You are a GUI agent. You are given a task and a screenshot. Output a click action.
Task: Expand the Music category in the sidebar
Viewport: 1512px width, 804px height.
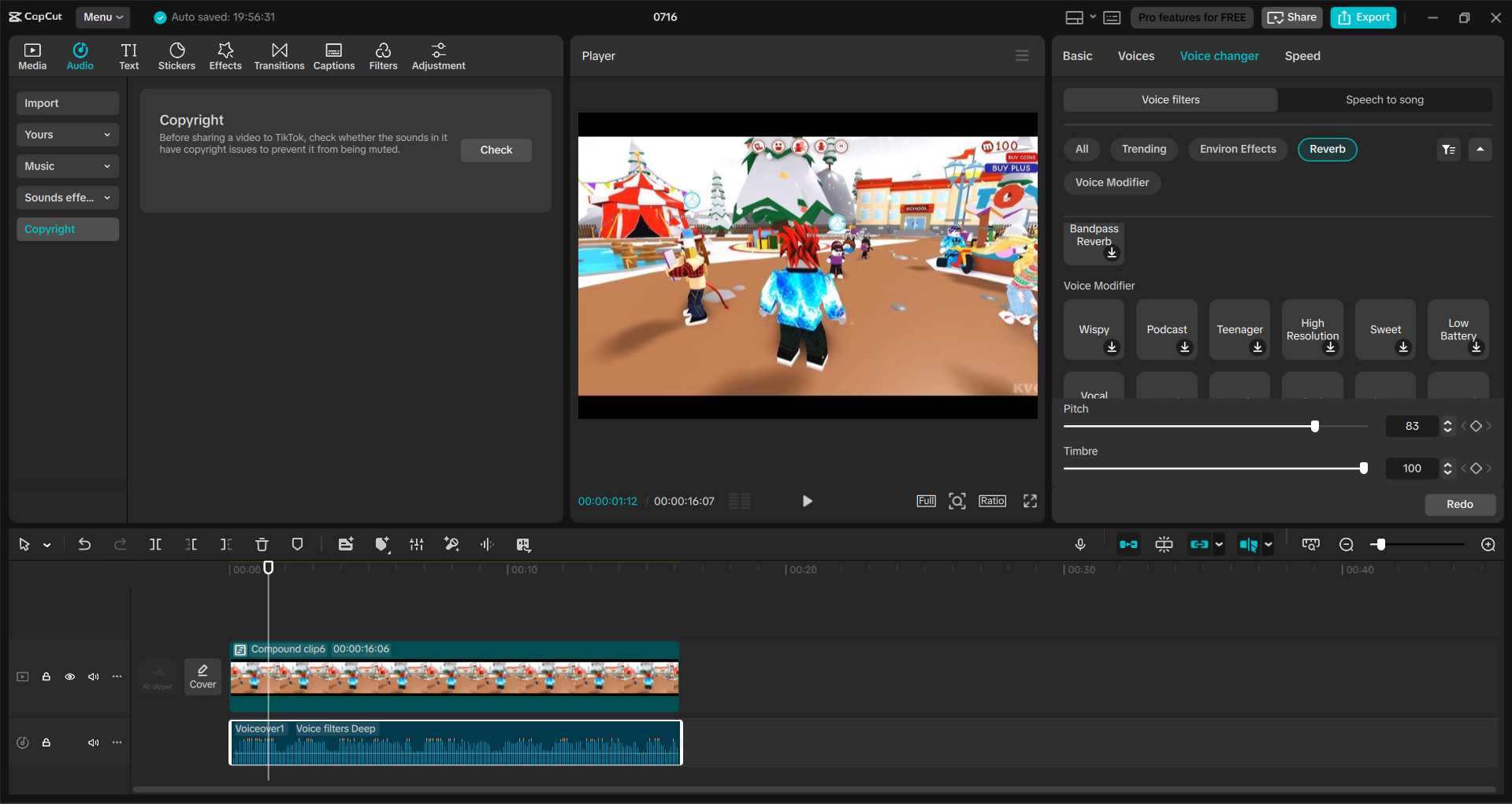tap(67, 165)
